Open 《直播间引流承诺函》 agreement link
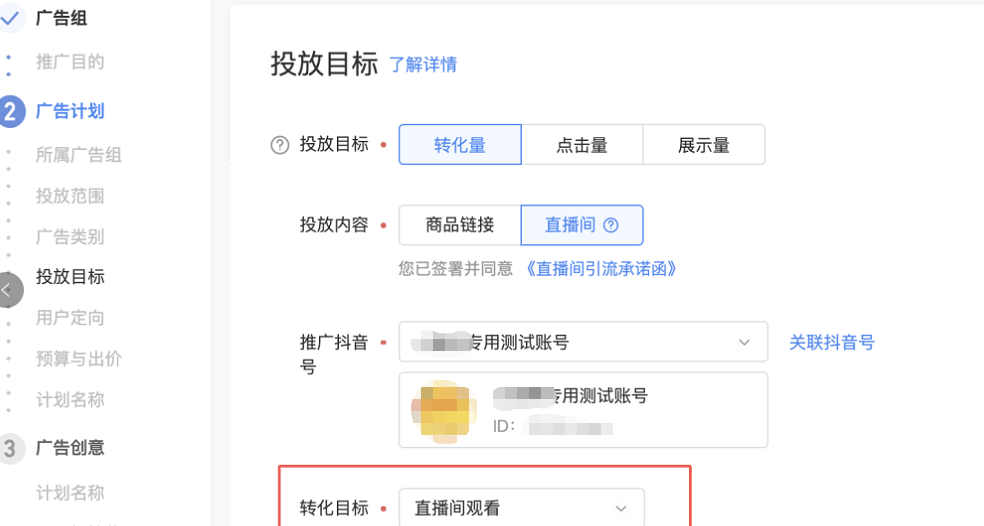This screenshot has width=984, height=526. coord(601,269)
